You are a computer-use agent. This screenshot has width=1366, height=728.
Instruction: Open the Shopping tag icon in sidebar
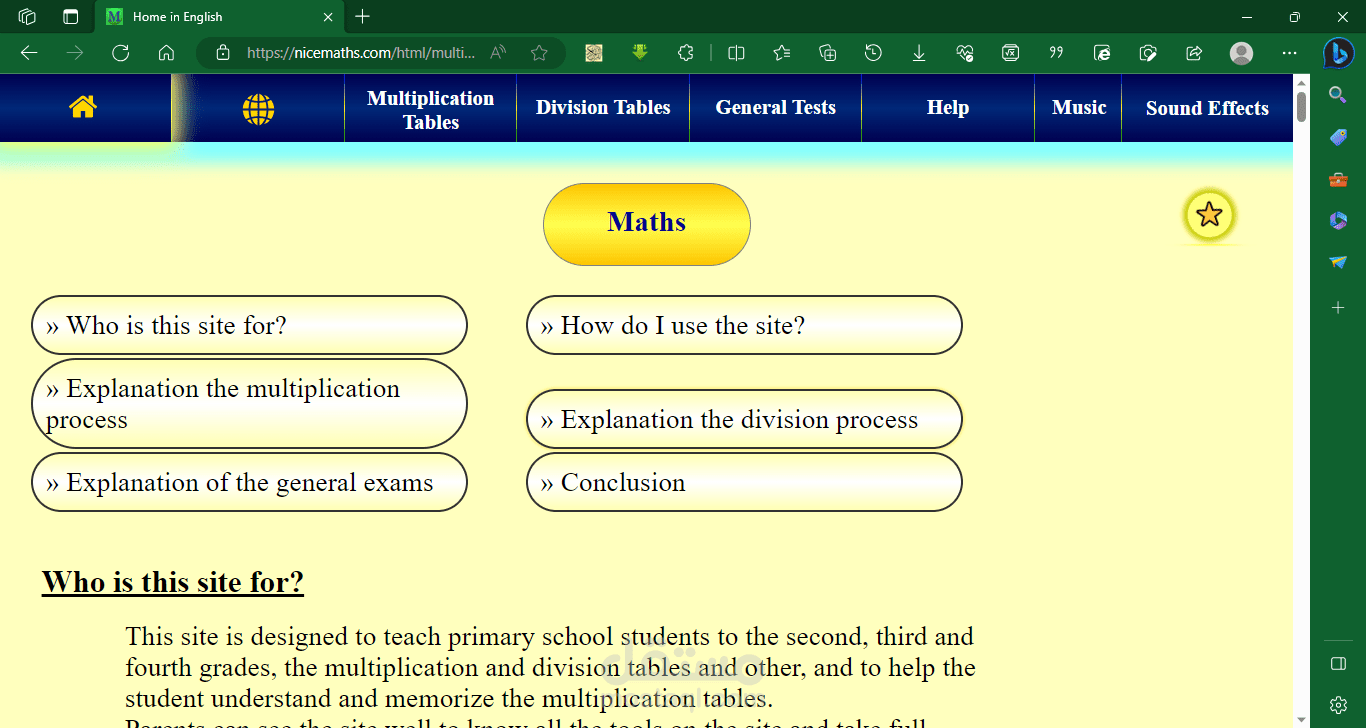(x=1338, y=137)
